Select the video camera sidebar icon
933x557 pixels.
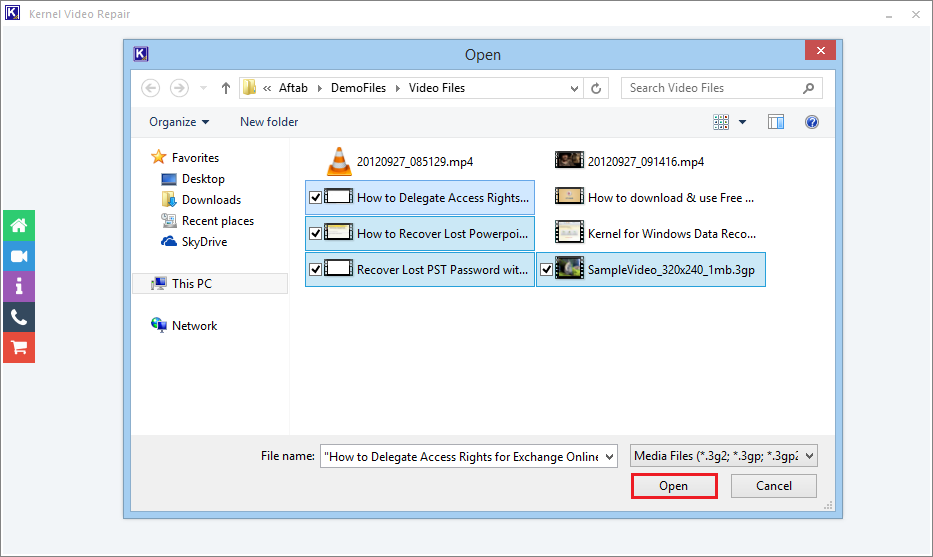(x=19, y=256)
